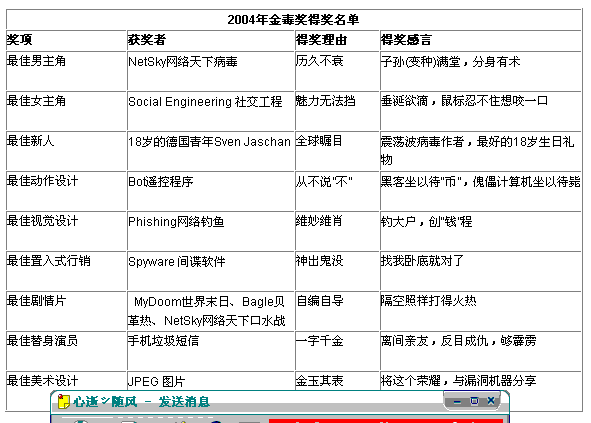Click the Phishing网络钓鱼 cell
591x423 pixels.
tap(211, 231)
